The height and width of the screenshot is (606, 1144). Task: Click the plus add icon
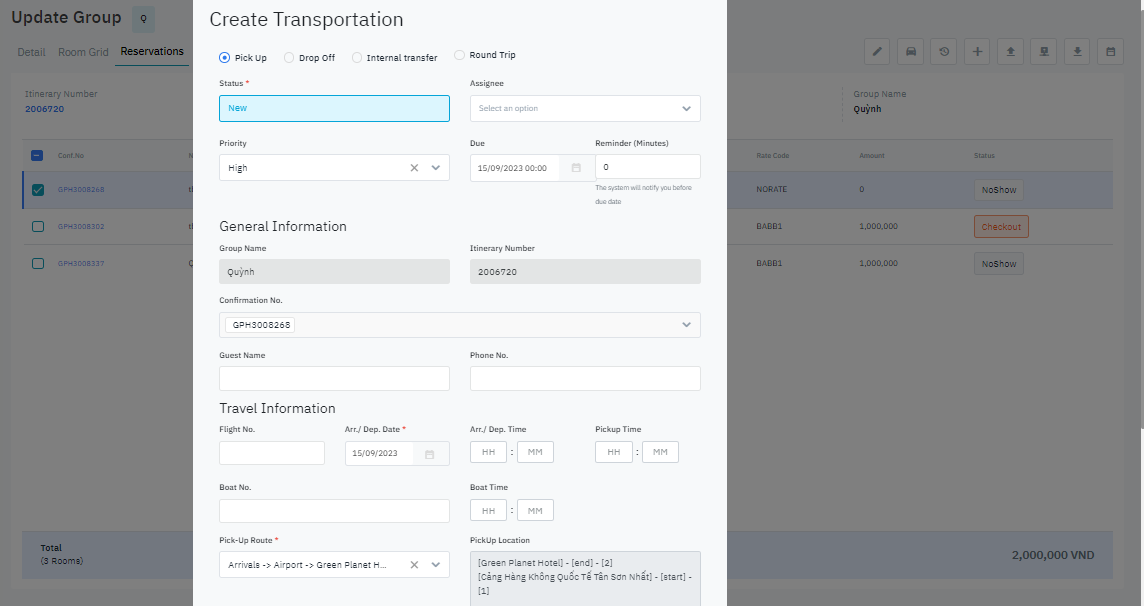(x=977, y=52)
